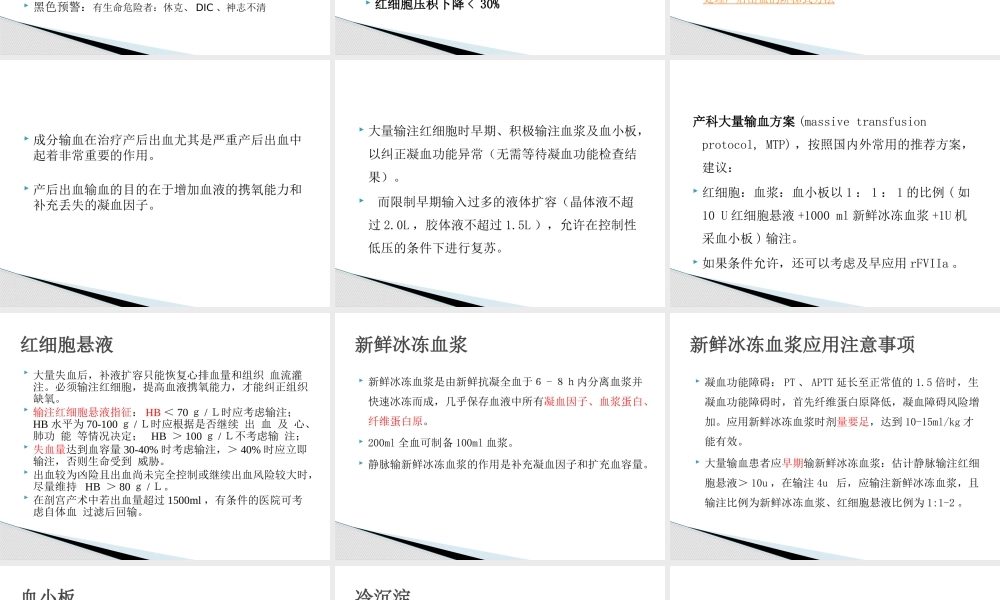Select the arrow bullet beside 红细胞压积下降 text
Viewport: 1000px width, 600px height.
367,5
